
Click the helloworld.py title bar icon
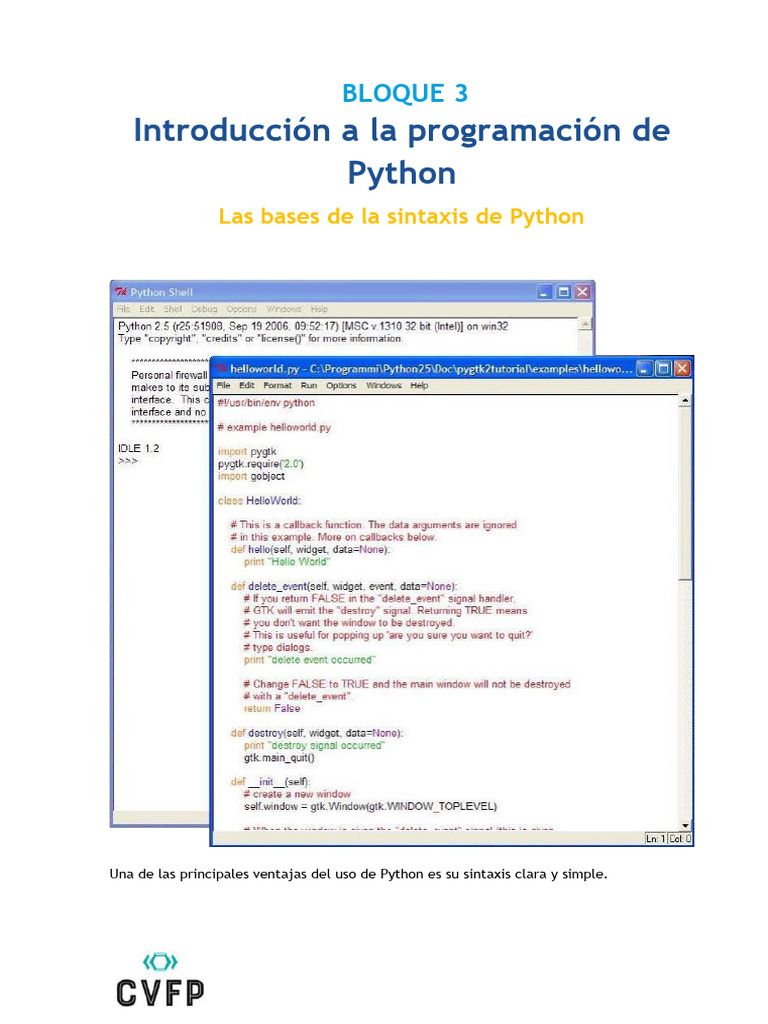pyautogui.click(x=221, y=369)
